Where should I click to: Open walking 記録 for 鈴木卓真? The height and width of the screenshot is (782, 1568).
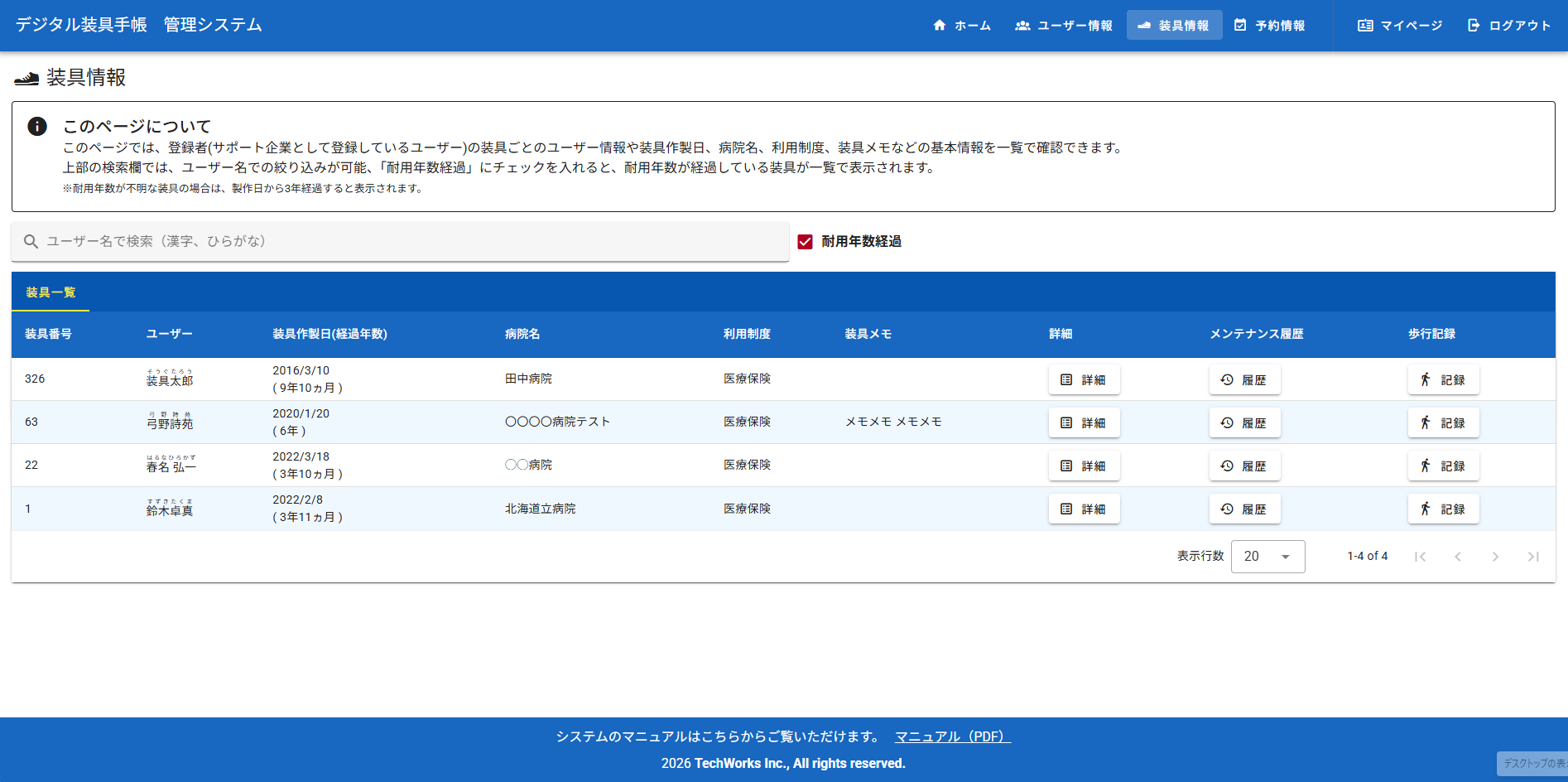[1443, 509]
